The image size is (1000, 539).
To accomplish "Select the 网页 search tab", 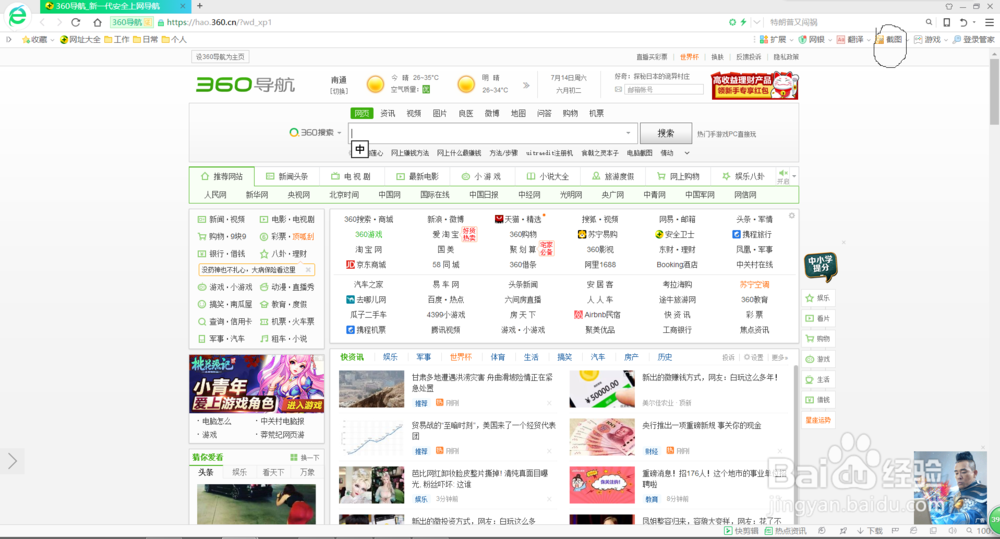I will pos(362,114).
